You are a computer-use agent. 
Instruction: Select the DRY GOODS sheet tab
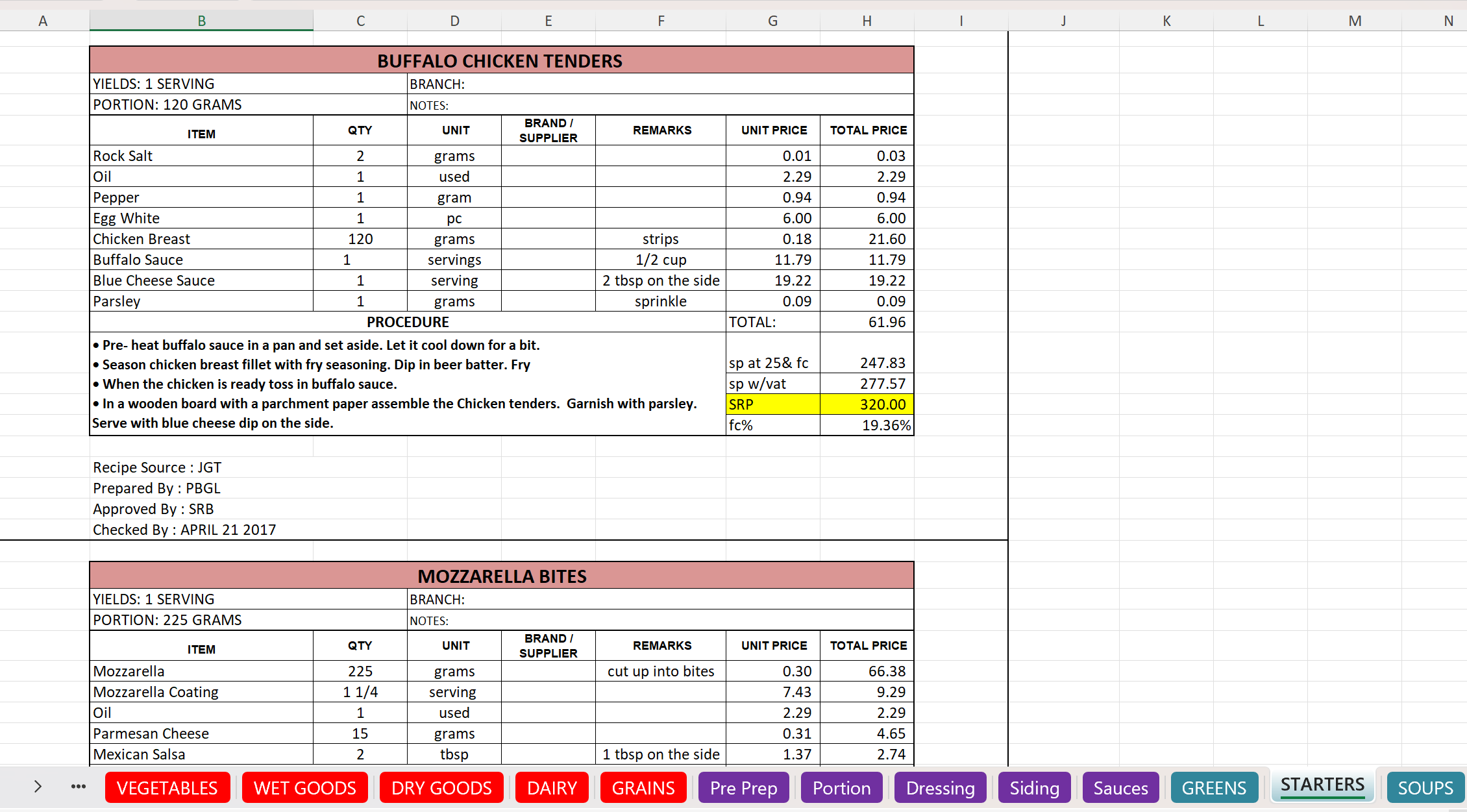click(441, 788)
